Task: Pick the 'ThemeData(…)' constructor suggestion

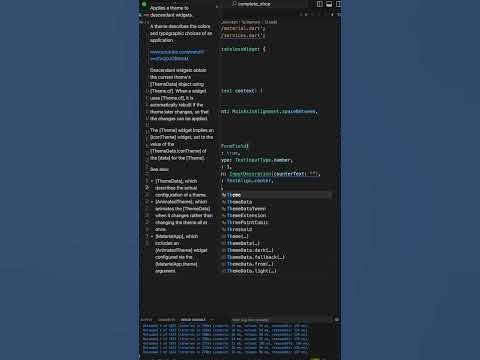Action: click(x=277, y=243)
